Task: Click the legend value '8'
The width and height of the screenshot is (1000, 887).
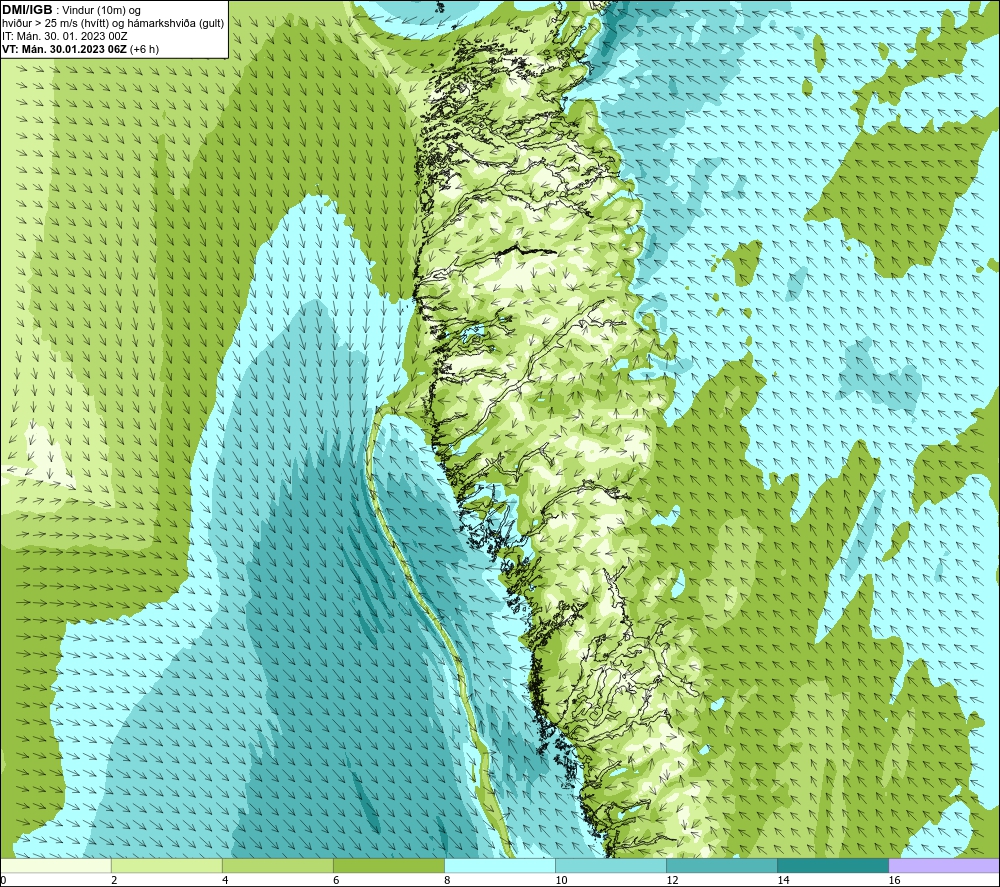Action: point(447,880)
